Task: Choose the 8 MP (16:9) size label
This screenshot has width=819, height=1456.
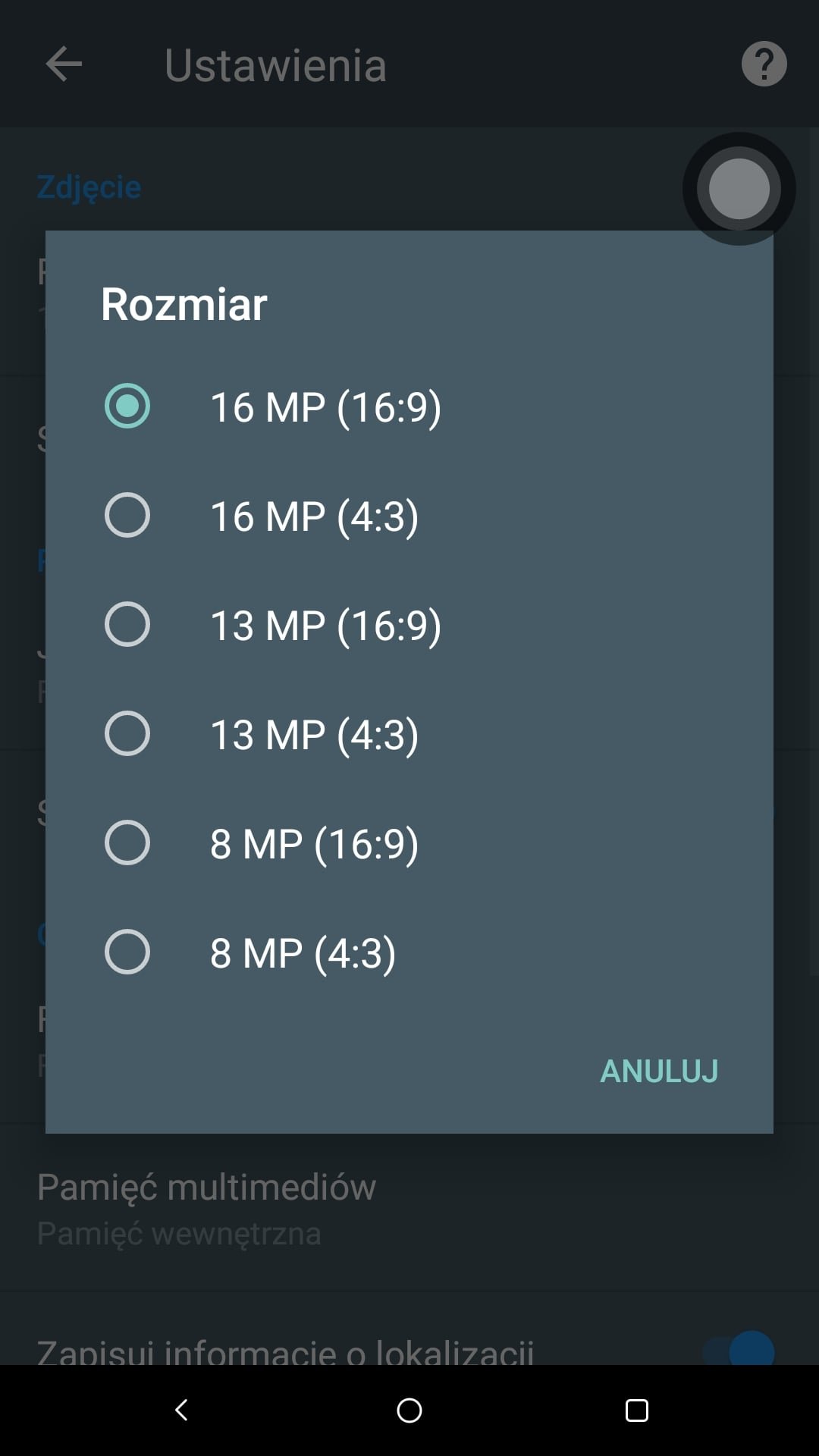Action: pyautogui.click(x=314, y=844)
